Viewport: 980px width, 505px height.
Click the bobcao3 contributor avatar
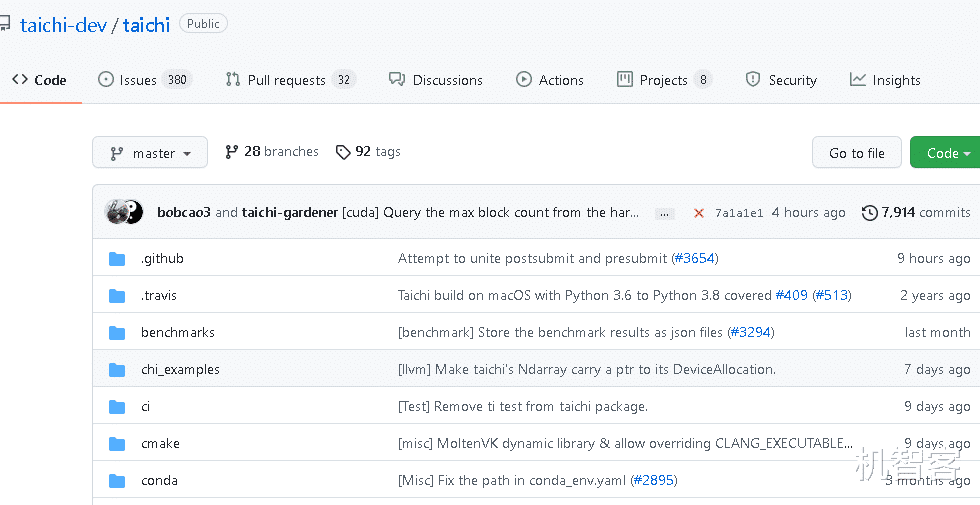(x=116, y=212)
